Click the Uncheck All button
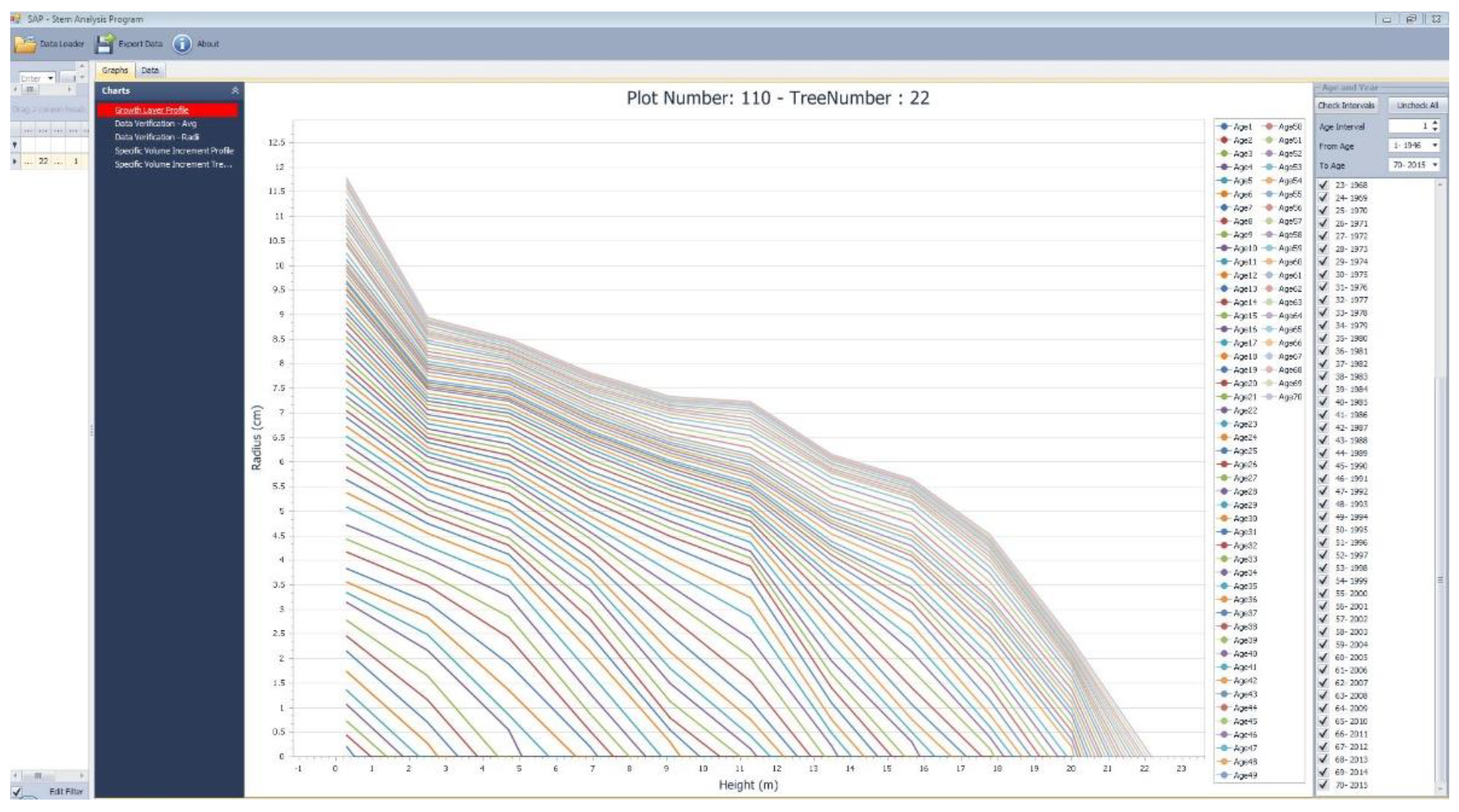 coord(1417,105)
